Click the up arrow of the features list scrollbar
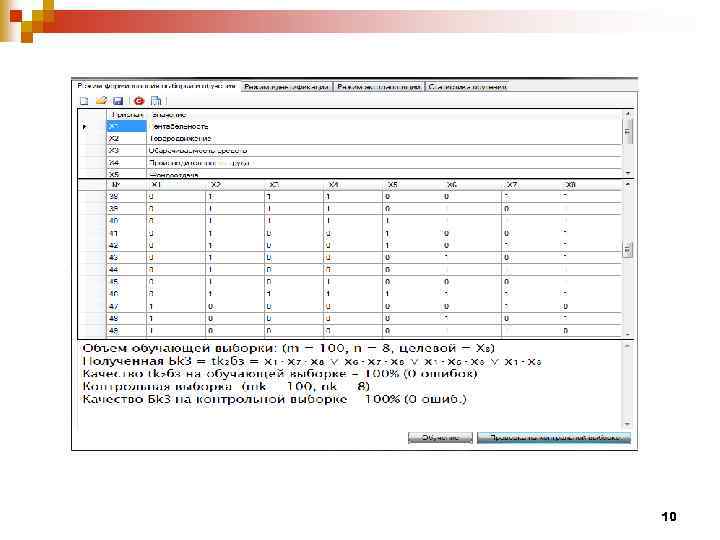 tap(628, 114)
